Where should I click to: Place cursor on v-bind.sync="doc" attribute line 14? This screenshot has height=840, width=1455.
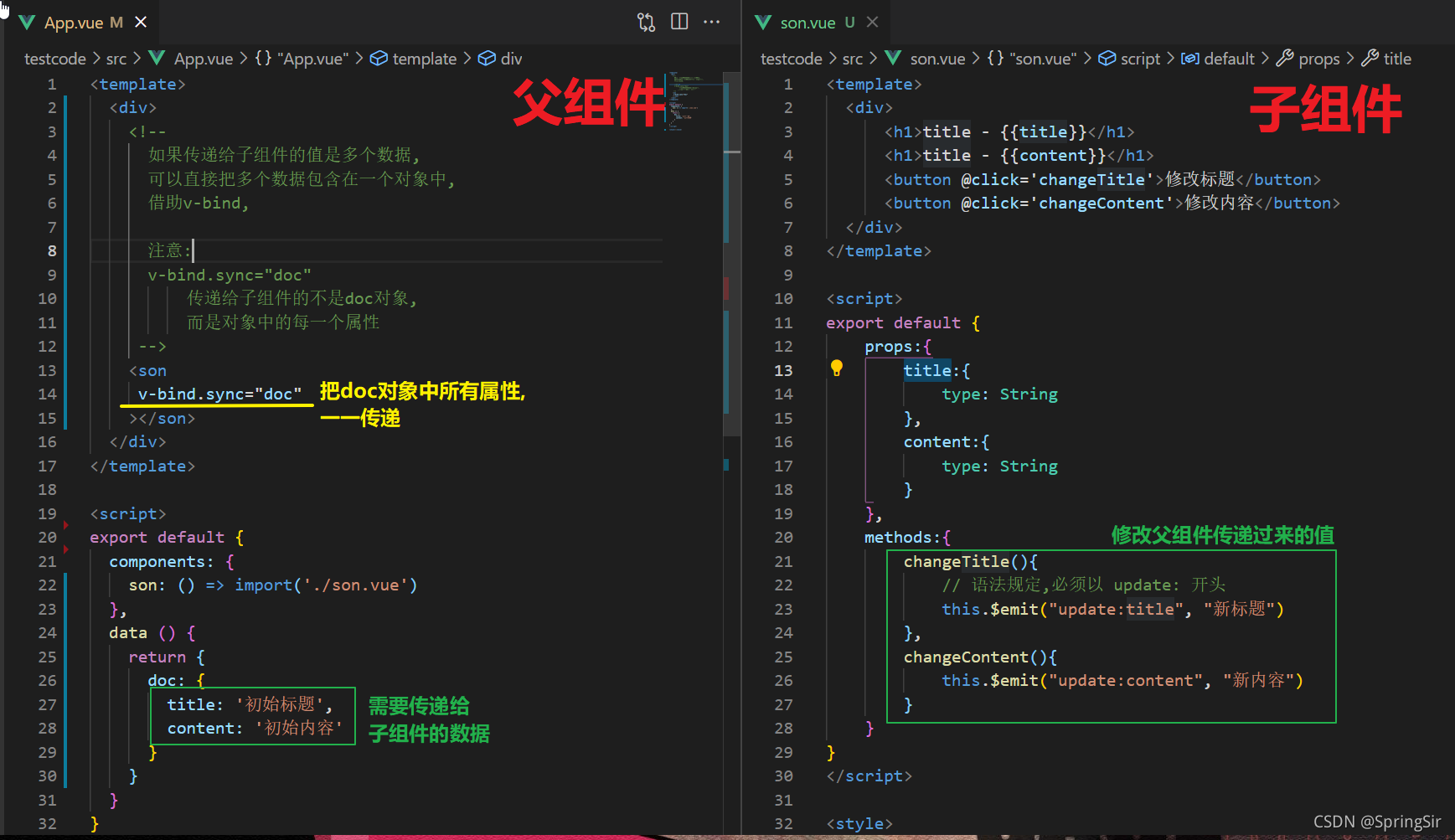click(x=219, y=394)
